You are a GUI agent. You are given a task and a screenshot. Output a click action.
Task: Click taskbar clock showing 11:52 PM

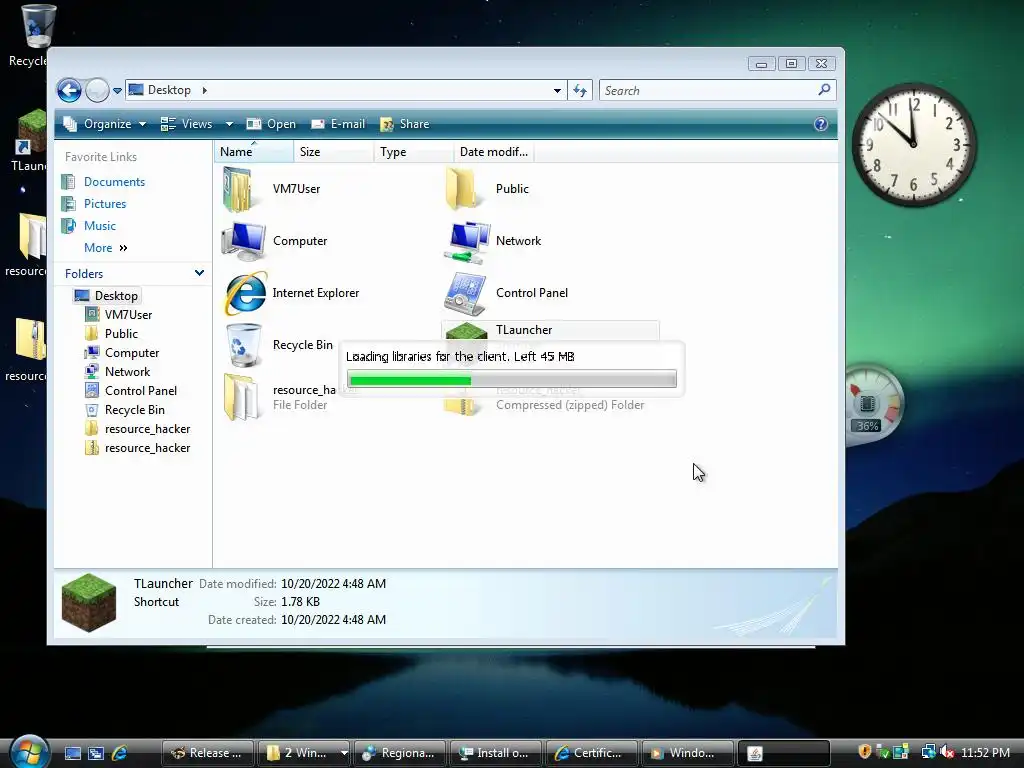click(x=985, y=752)
